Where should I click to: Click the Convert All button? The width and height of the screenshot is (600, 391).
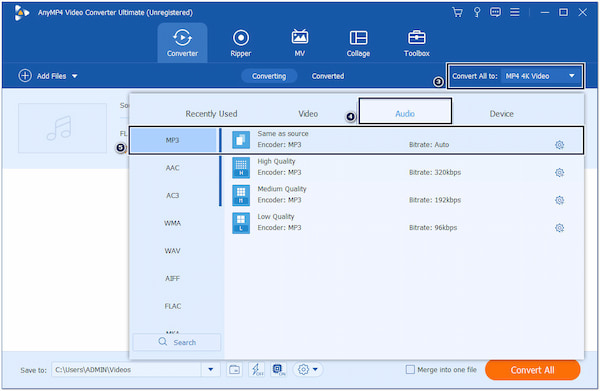click(532, 370)
